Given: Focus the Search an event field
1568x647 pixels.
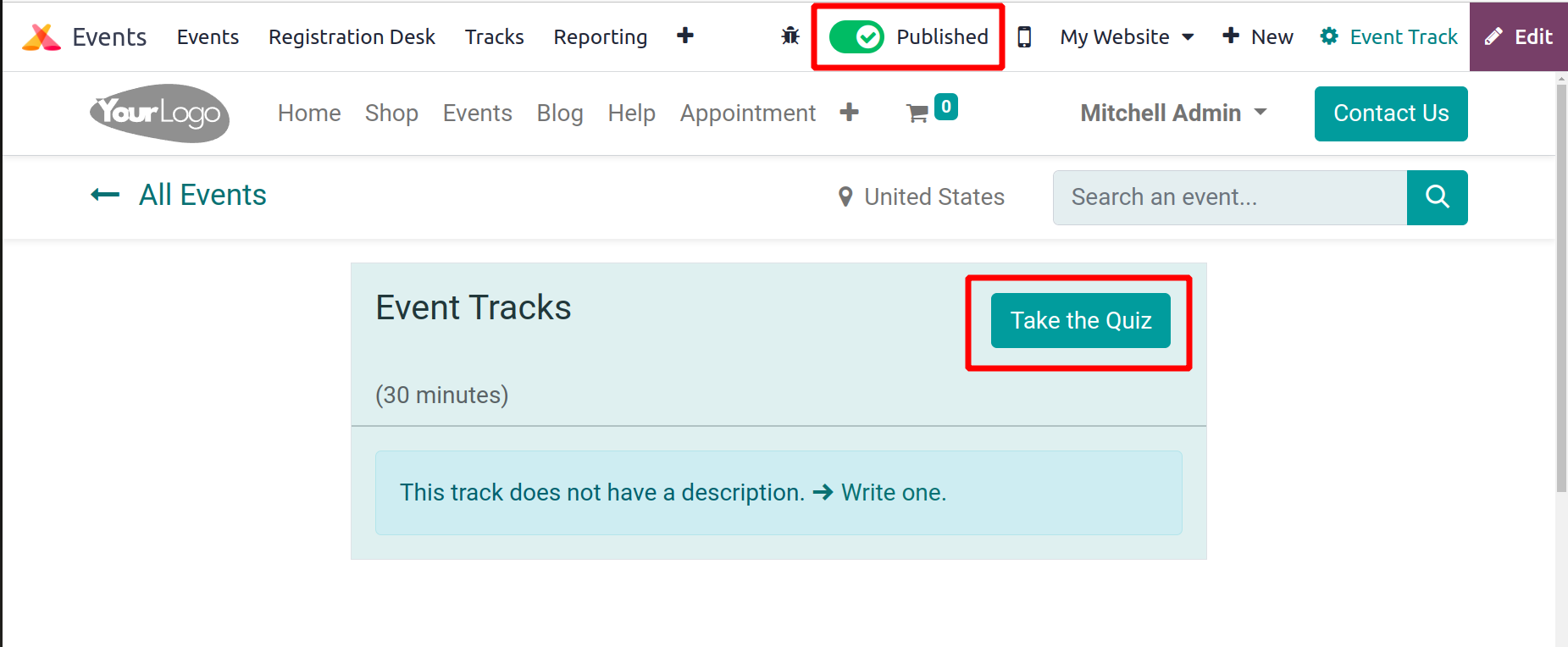Looking at the screenshot, I should pos(1229,197).
